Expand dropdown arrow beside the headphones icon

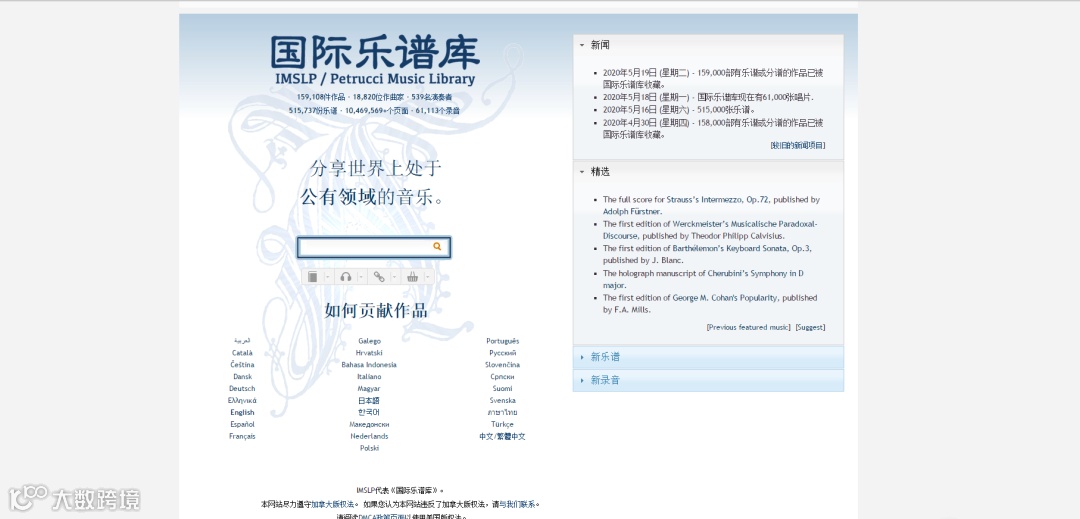pyautogui.click(x=361, y=277)
